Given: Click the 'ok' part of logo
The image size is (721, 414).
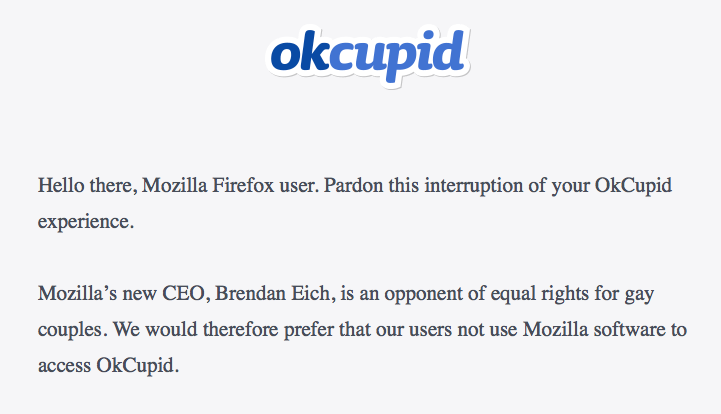Looking at the screenshot, I should [x=300, y=52].
